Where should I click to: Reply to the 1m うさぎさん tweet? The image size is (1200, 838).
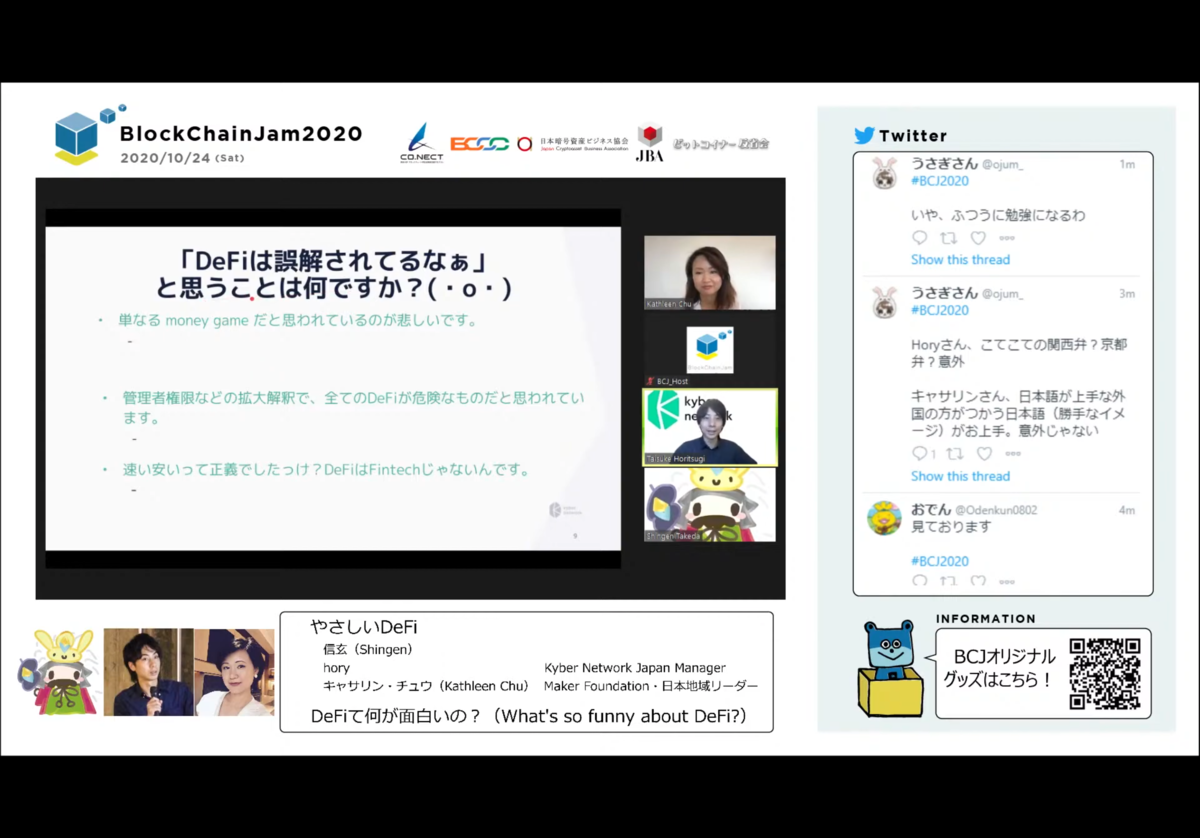pos(920,238)
